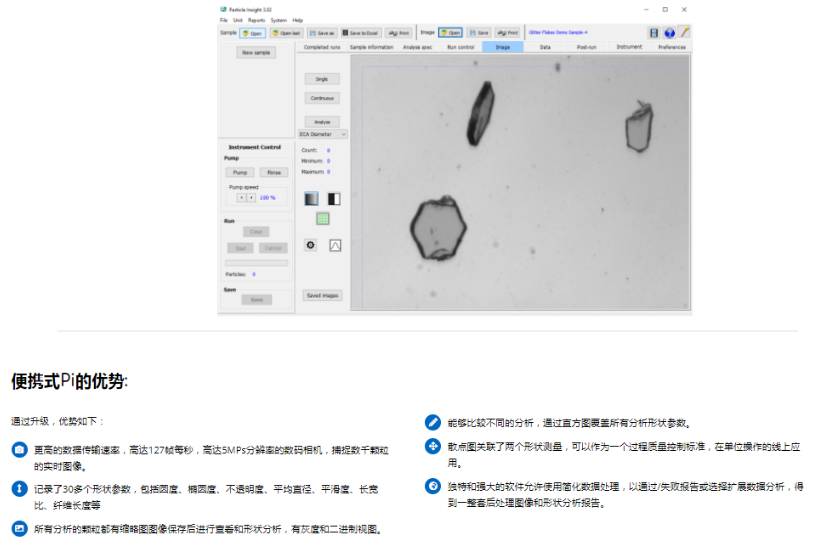Viewport: 828px width, 546px height.
Task: Switch to the Completed runs tab
Action: 322,47
